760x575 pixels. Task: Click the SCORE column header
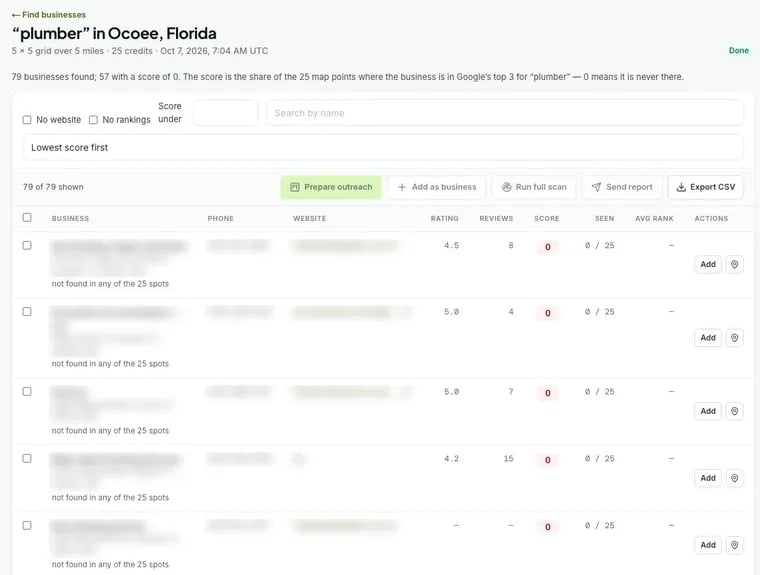(x=547, y=219)
